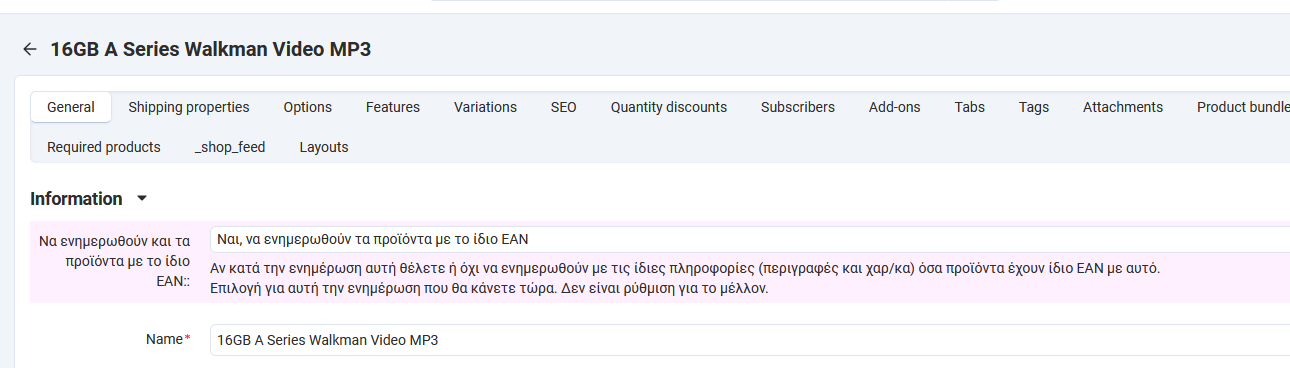Go to the Tags tab
Image resolution: width=1290 pixels, height=368 pixels.
(1034, 107)
